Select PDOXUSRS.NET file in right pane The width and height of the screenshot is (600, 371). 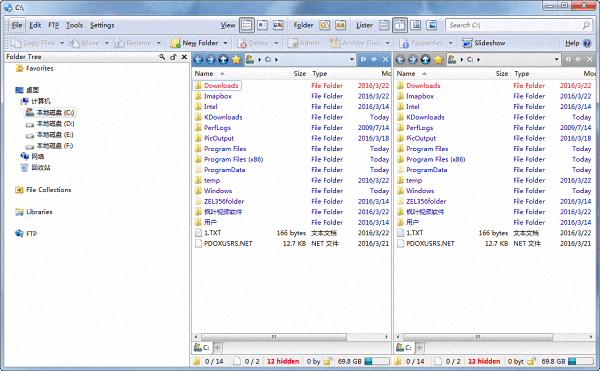[430, 244]
